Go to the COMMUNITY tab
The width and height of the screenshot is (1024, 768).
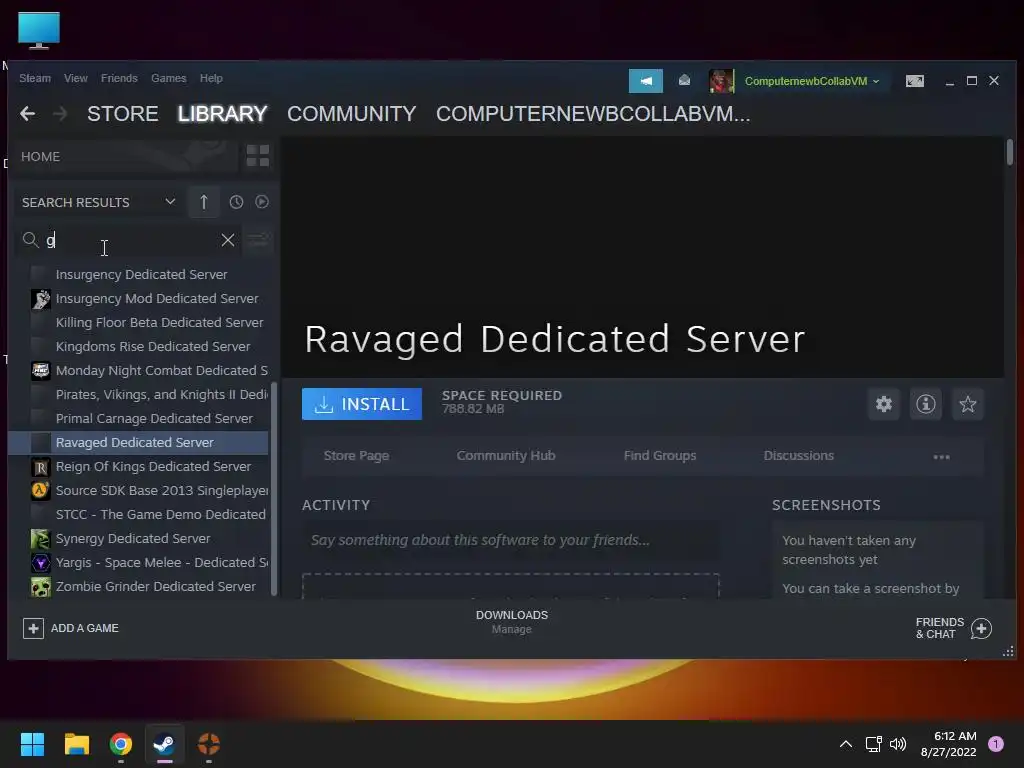(x=351, y=114)
